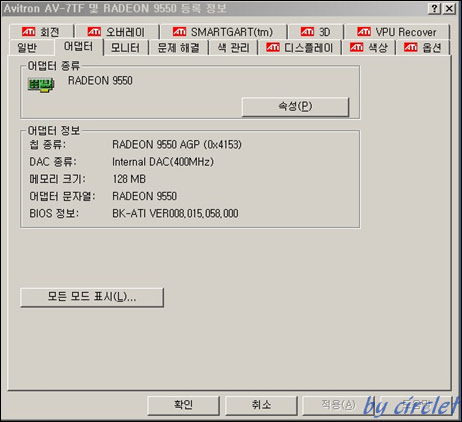Click the 속성(P) button
This screenshot has height=422, width=462.
click(295, 107)
